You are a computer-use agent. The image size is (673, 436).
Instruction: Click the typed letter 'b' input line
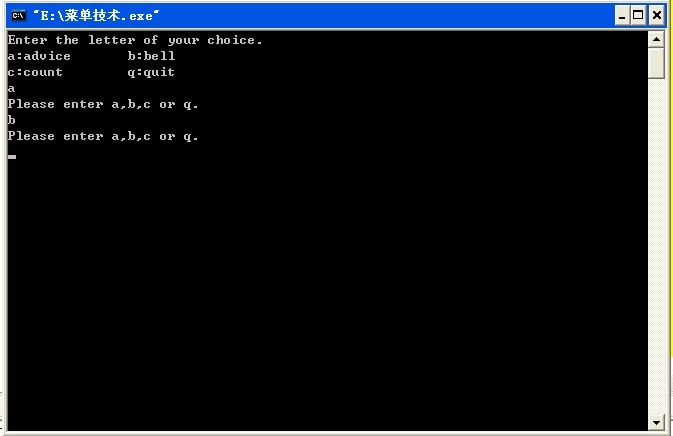[12, 120]
